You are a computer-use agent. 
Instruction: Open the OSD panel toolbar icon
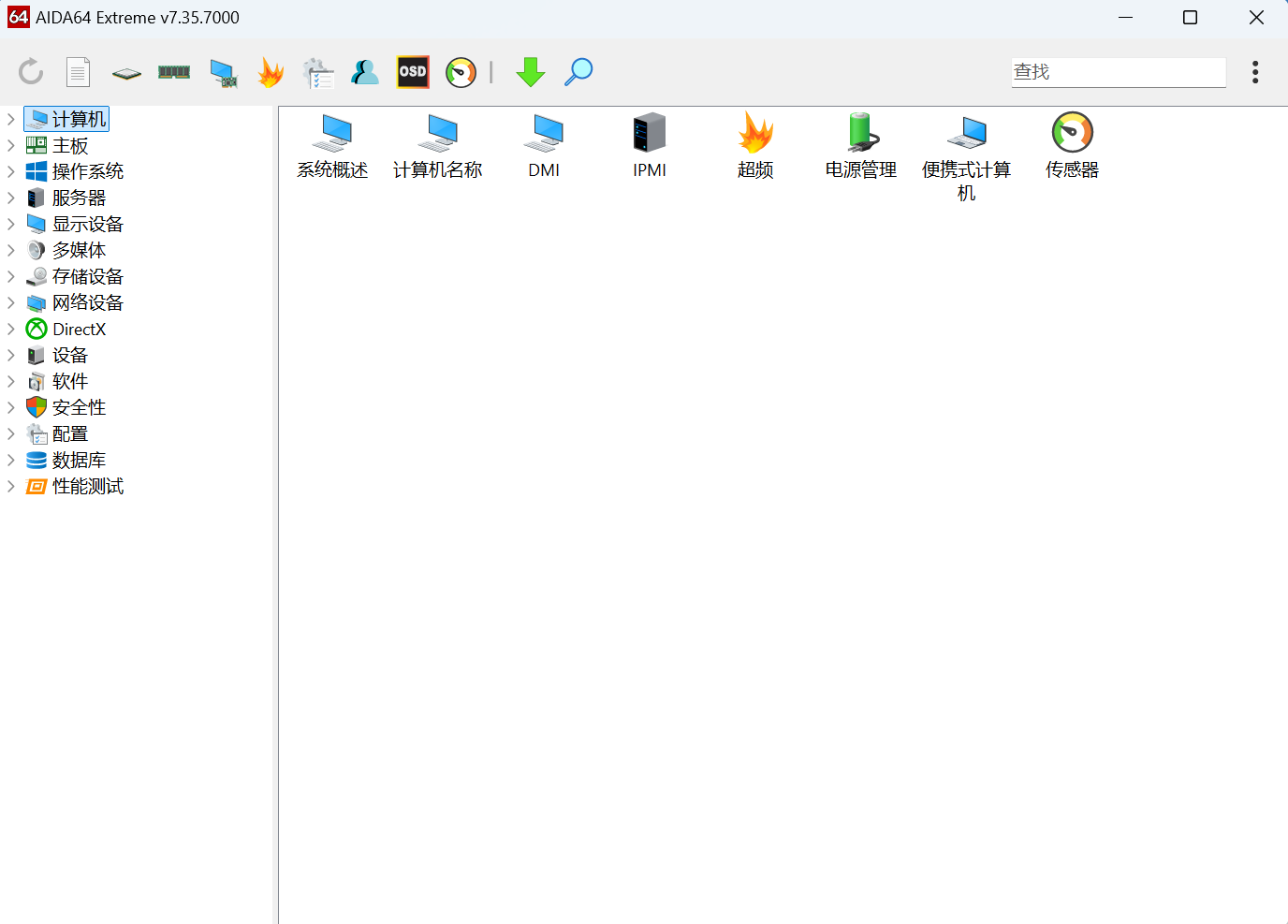tap(413, 72)
